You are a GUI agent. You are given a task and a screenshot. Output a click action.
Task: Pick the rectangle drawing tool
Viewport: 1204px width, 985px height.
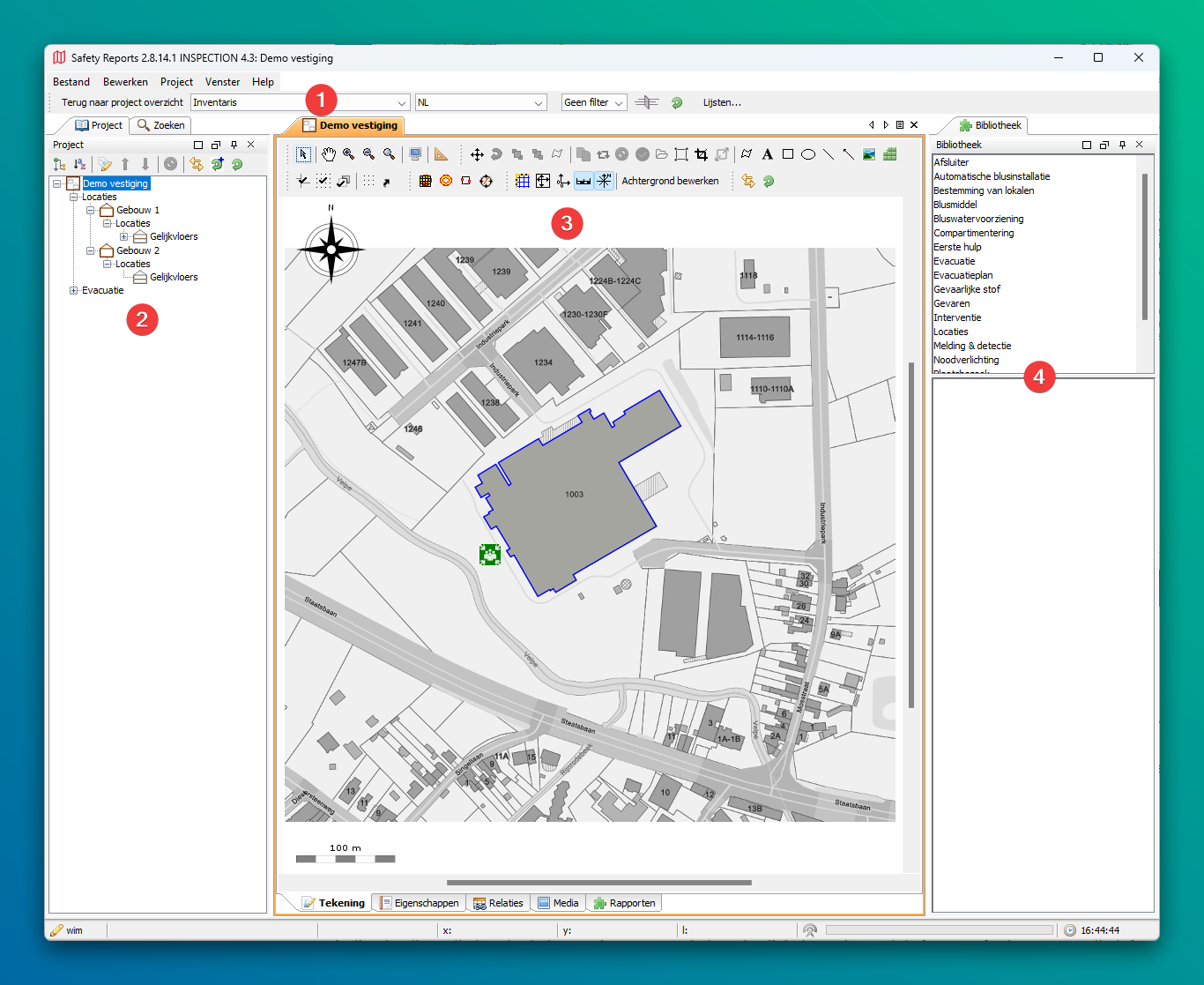tap(787, 154)
